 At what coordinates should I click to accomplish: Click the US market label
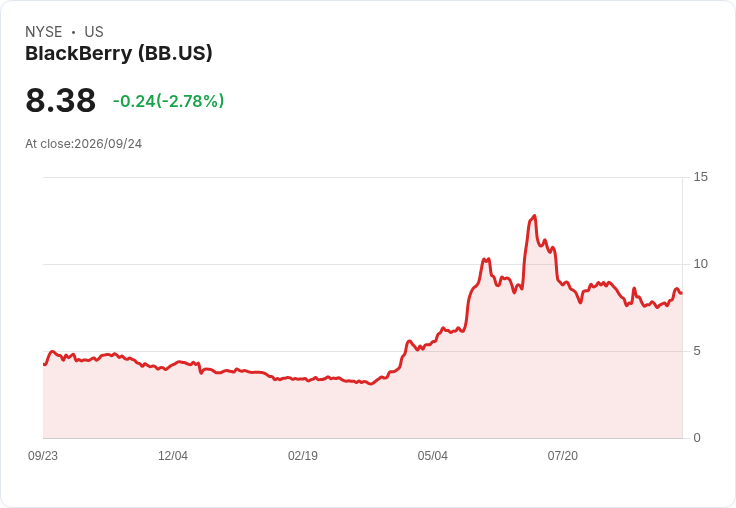click(94, 32)
